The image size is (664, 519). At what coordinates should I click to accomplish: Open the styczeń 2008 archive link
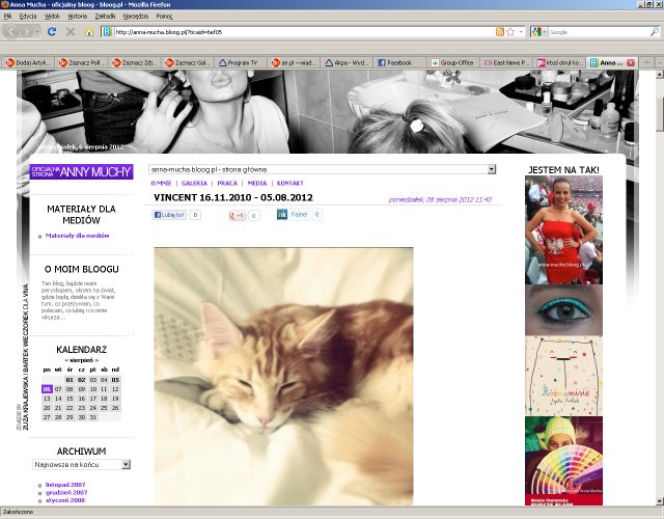(x=65, y=500)
